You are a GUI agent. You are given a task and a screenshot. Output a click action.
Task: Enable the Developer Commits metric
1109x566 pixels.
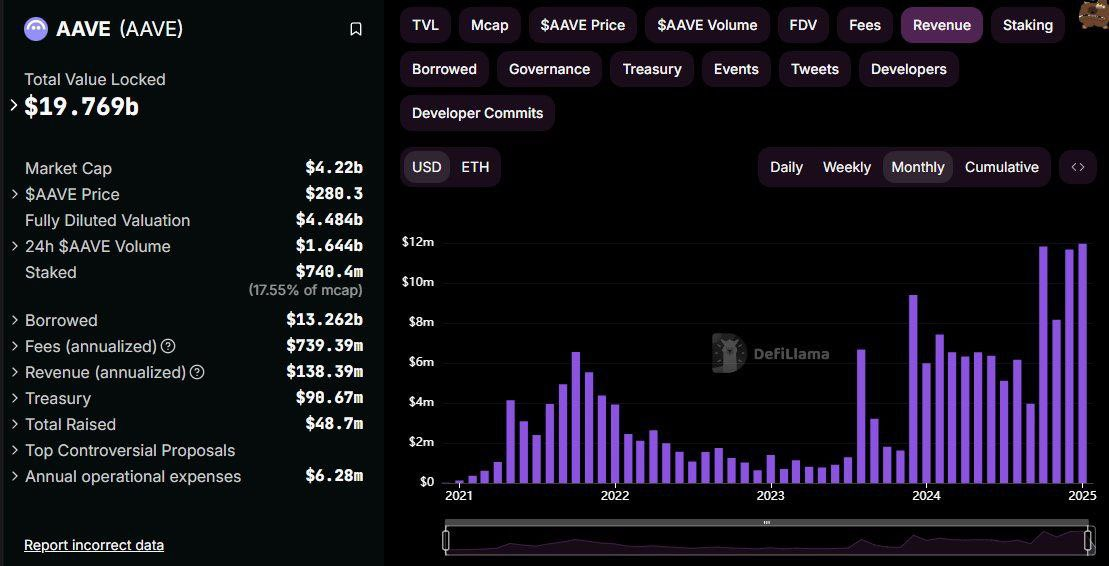point(477,113)
